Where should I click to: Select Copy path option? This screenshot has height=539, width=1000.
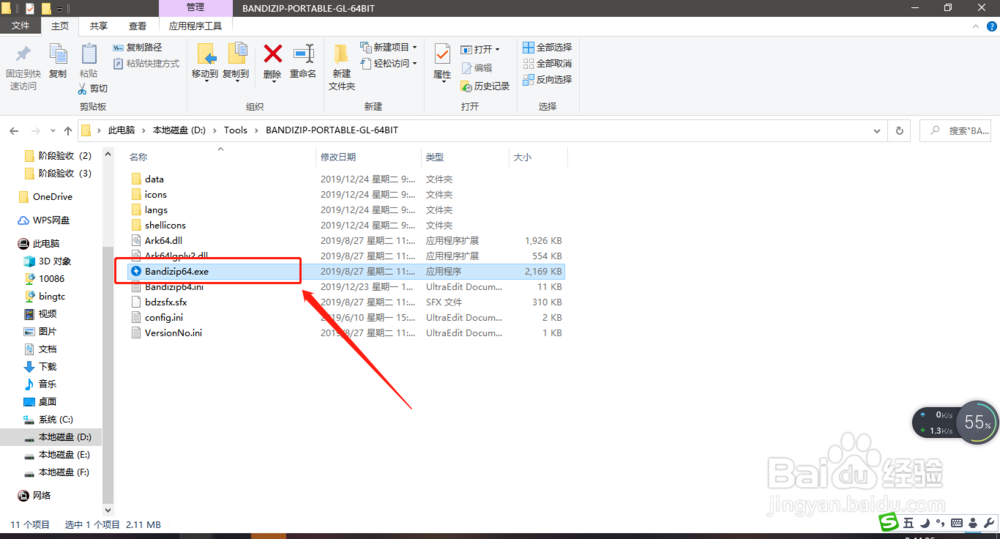tap(138, 47)
